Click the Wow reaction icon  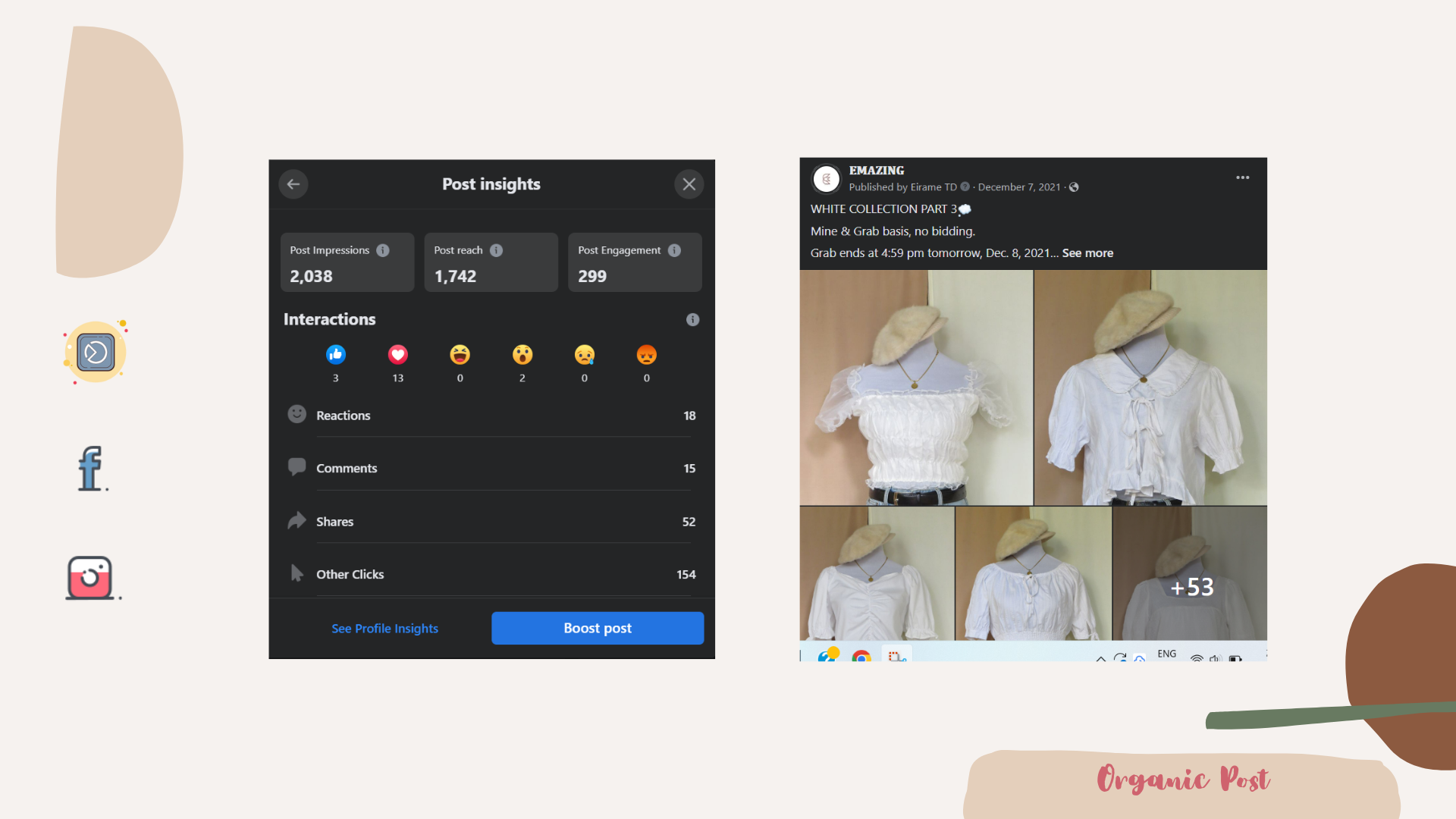coord(522,354)
